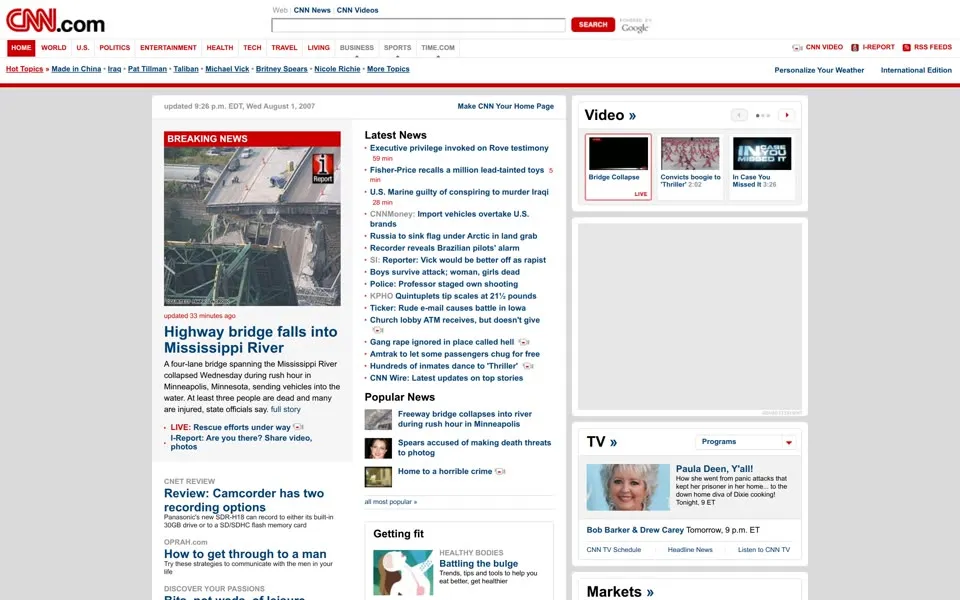Click Freeway bridge collapses popular news thumbnail

378,419
